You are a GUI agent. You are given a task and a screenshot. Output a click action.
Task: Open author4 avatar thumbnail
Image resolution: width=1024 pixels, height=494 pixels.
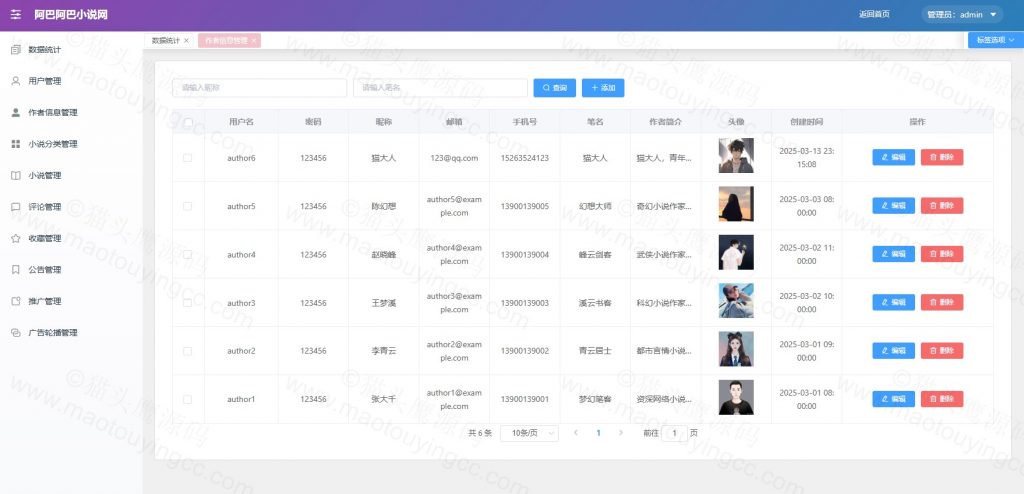click(736, 252)
